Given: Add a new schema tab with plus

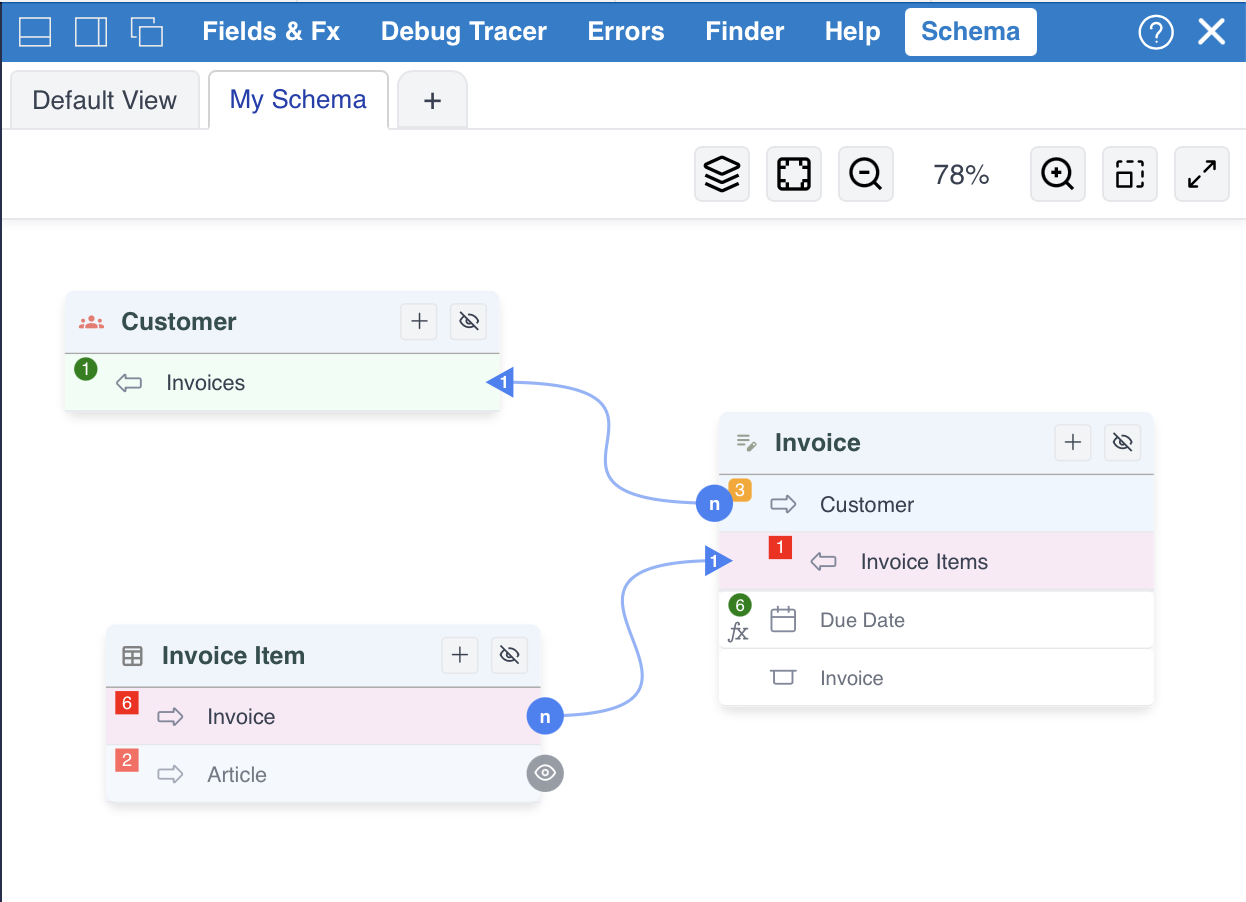Looking at the screenshot, I should tap(432, 101).
